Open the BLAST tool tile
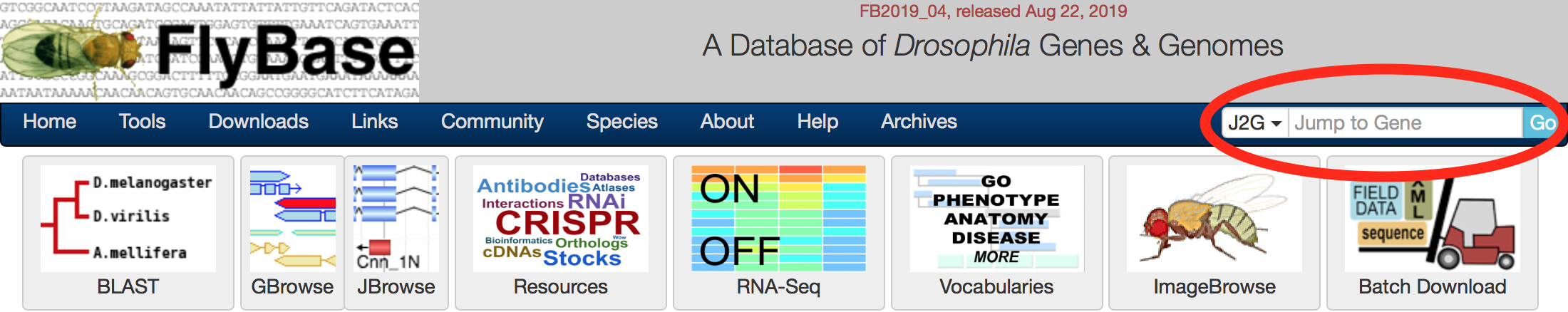Screen dimensions: 1568x312 click(x=128, y=232)
